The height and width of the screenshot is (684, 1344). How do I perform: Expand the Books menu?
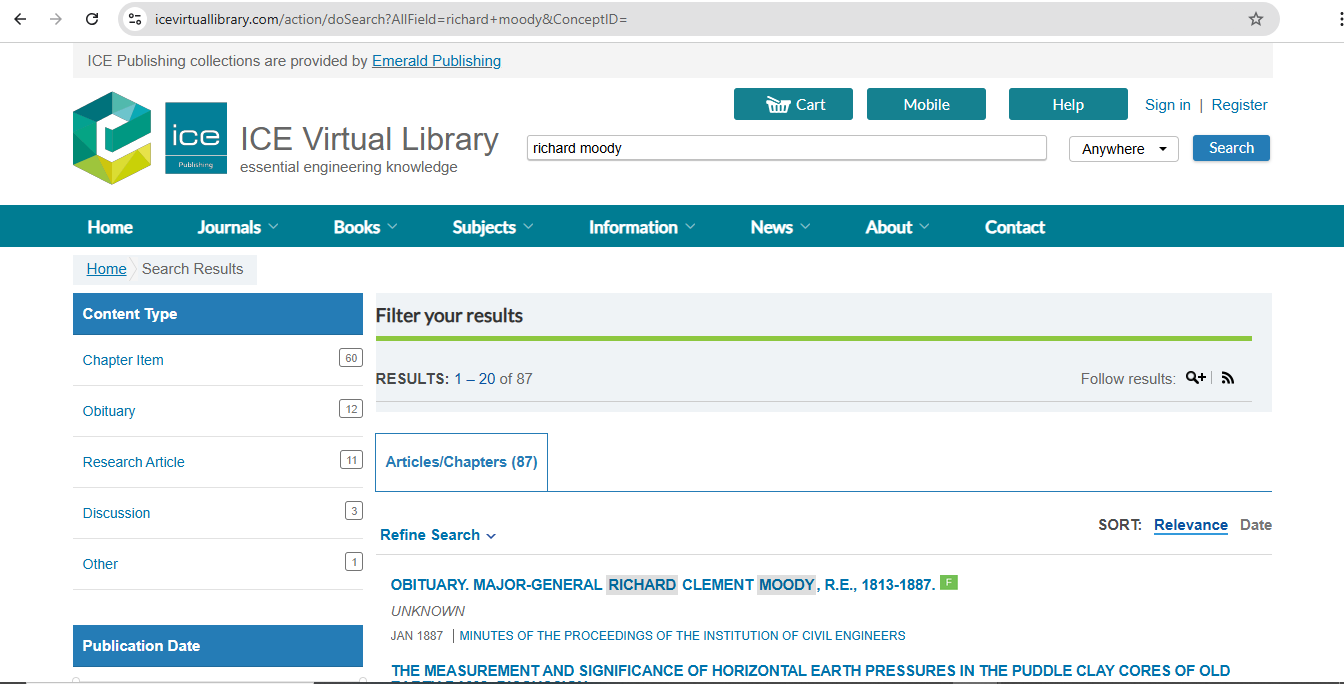click(x=365, y=227)
